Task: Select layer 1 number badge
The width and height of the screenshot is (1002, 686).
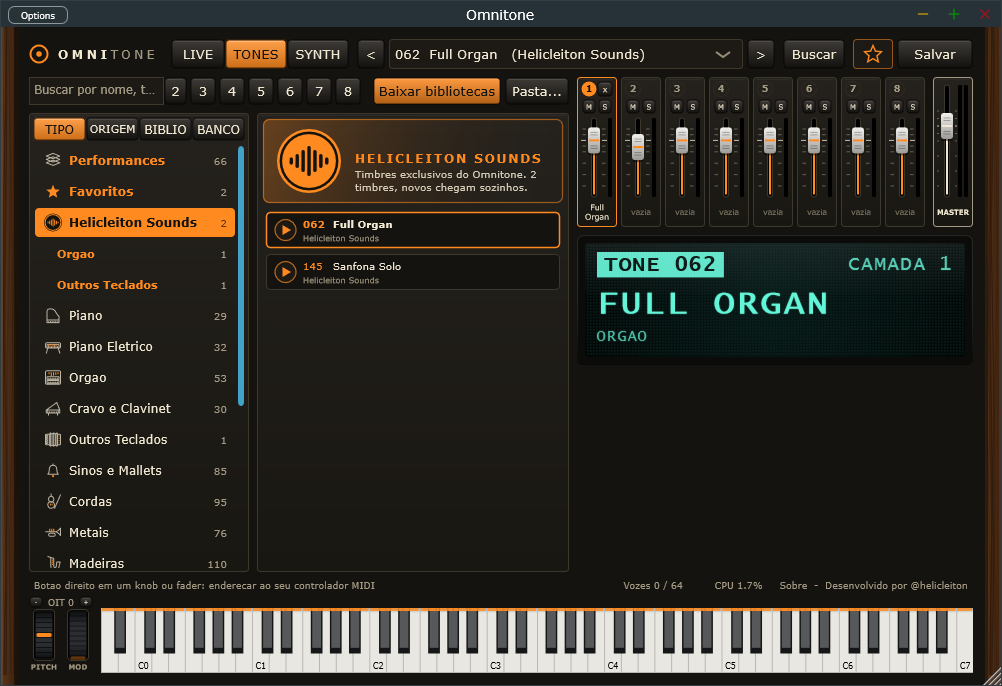Action: [x=589, y=89]
